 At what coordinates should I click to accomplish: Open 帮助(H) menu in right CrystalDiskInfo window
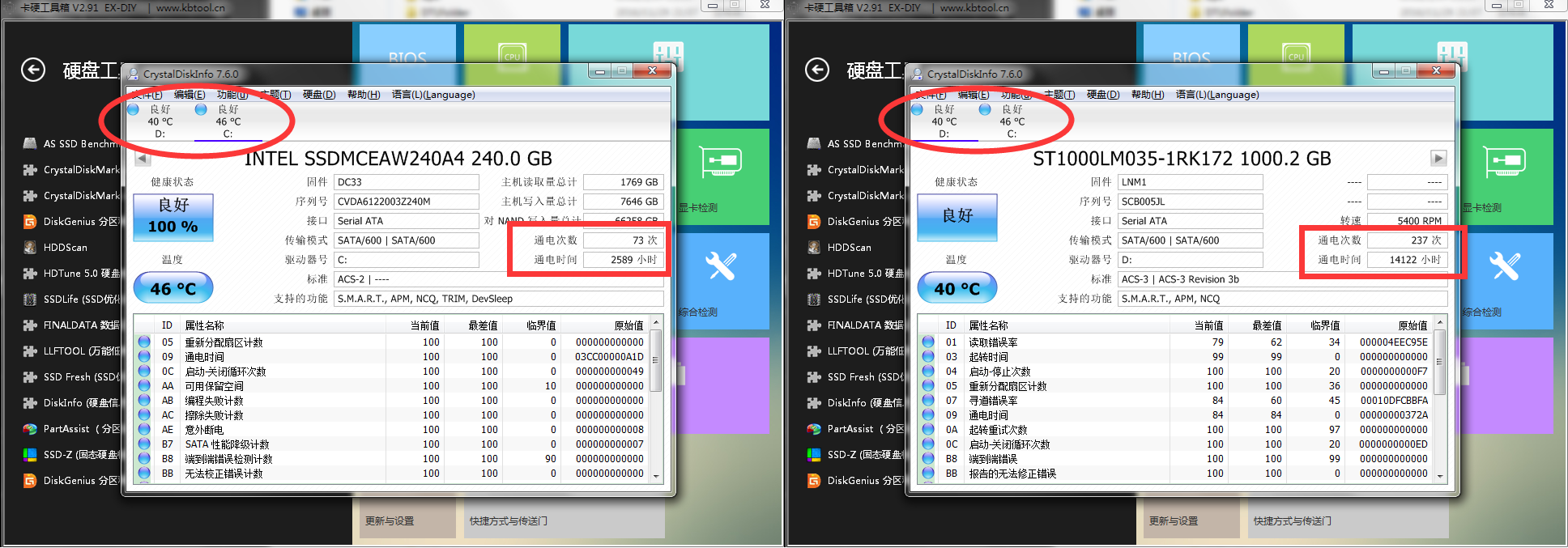pos(1148,95)
